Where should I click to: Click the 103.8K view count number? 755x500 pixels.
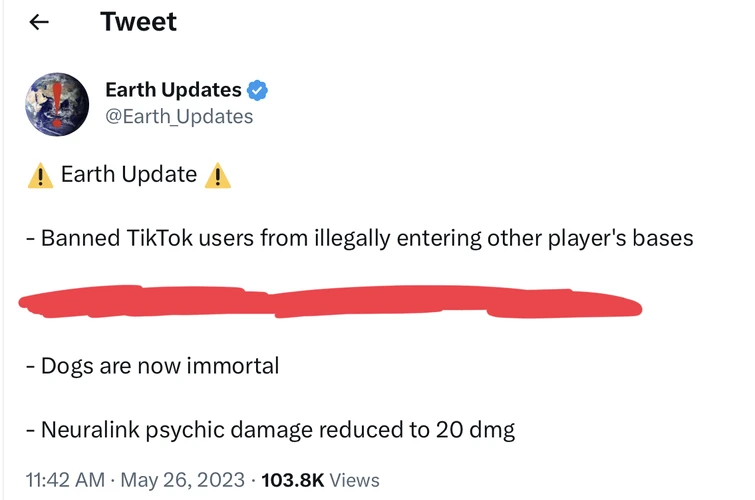pos(292,480)
